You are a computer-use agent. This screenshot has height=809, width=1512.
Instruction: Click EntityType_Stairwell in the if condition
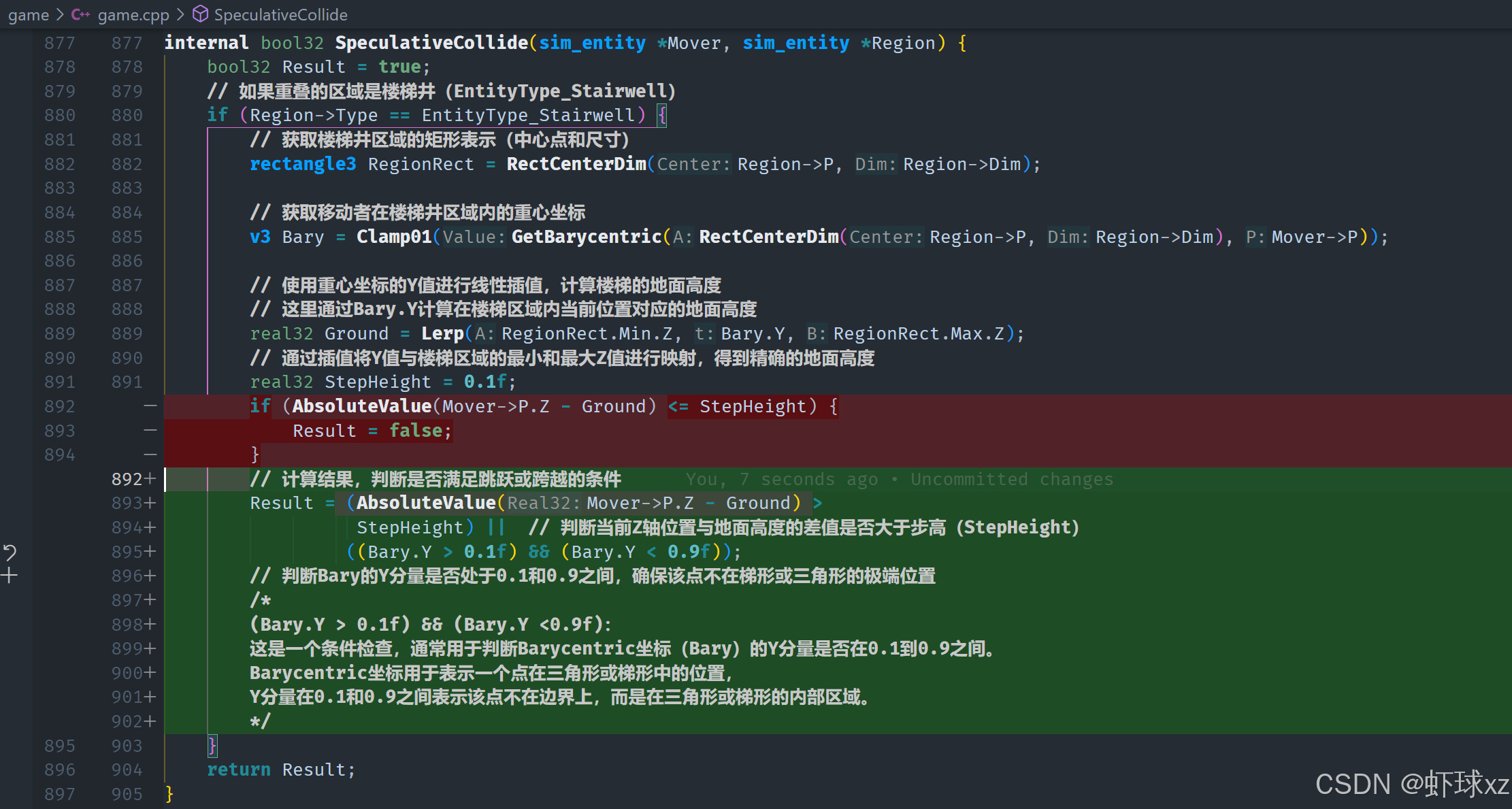point(528,115)
